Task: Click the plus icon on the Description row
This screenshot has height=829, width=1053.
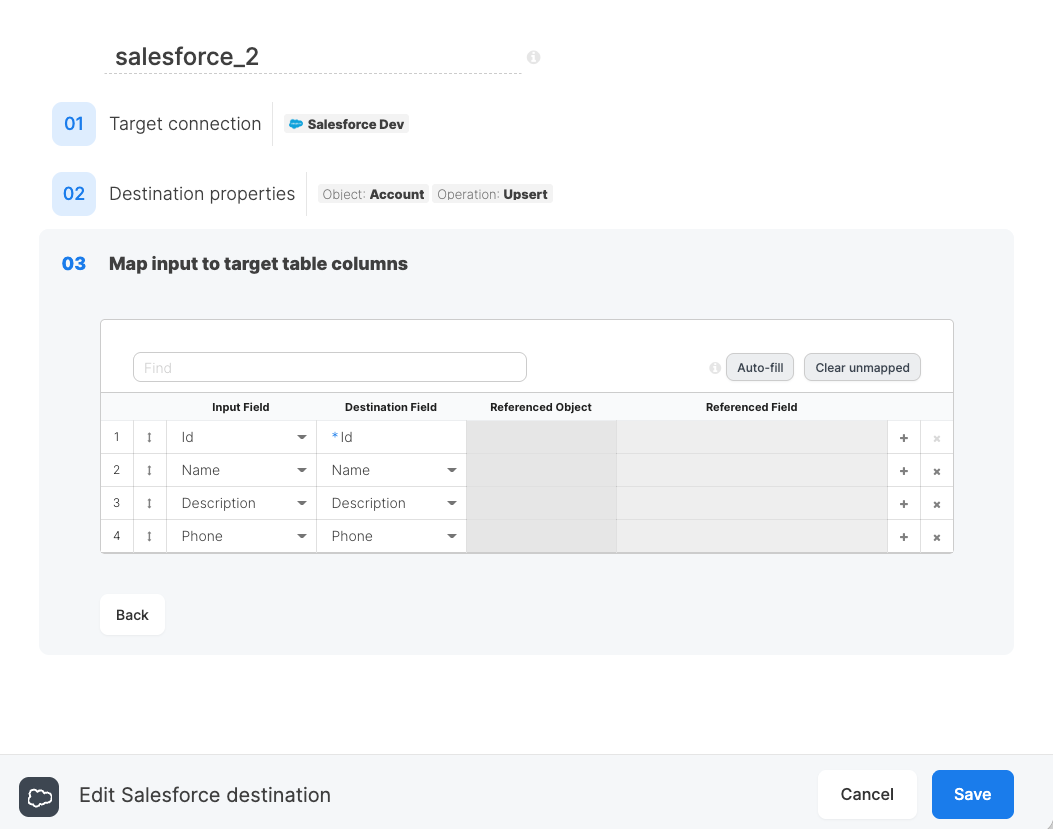Action: coord(903,503)
